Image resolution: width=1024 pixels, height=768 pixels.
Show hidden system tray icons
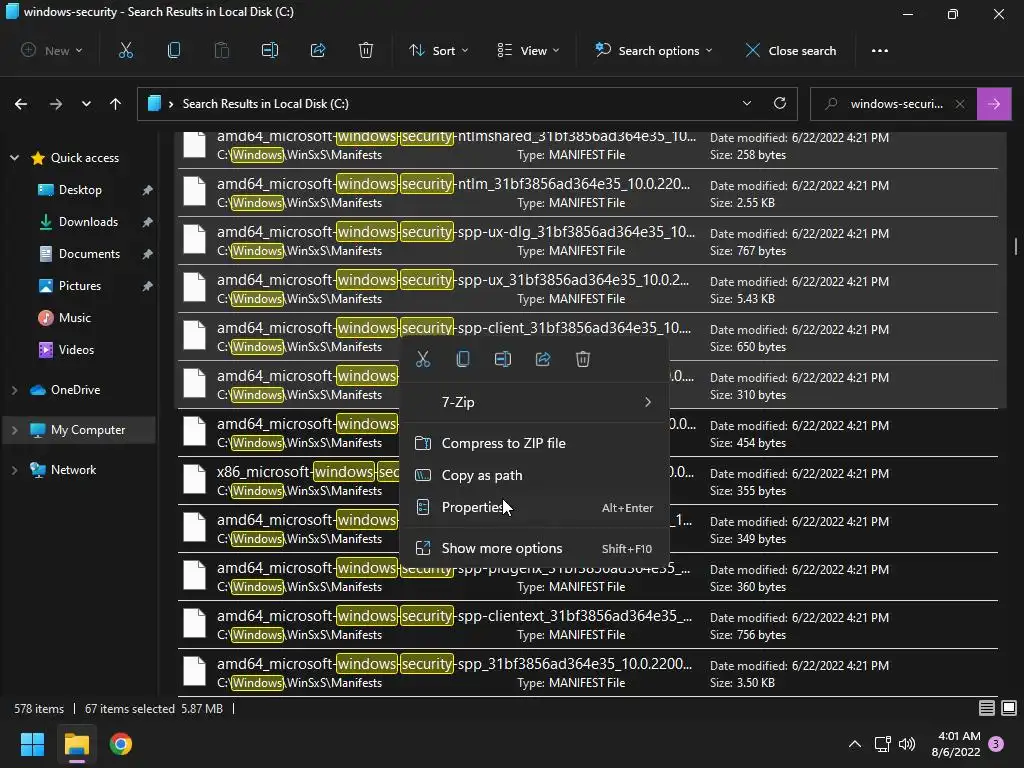pyautogui.click(x=855, y=744)
